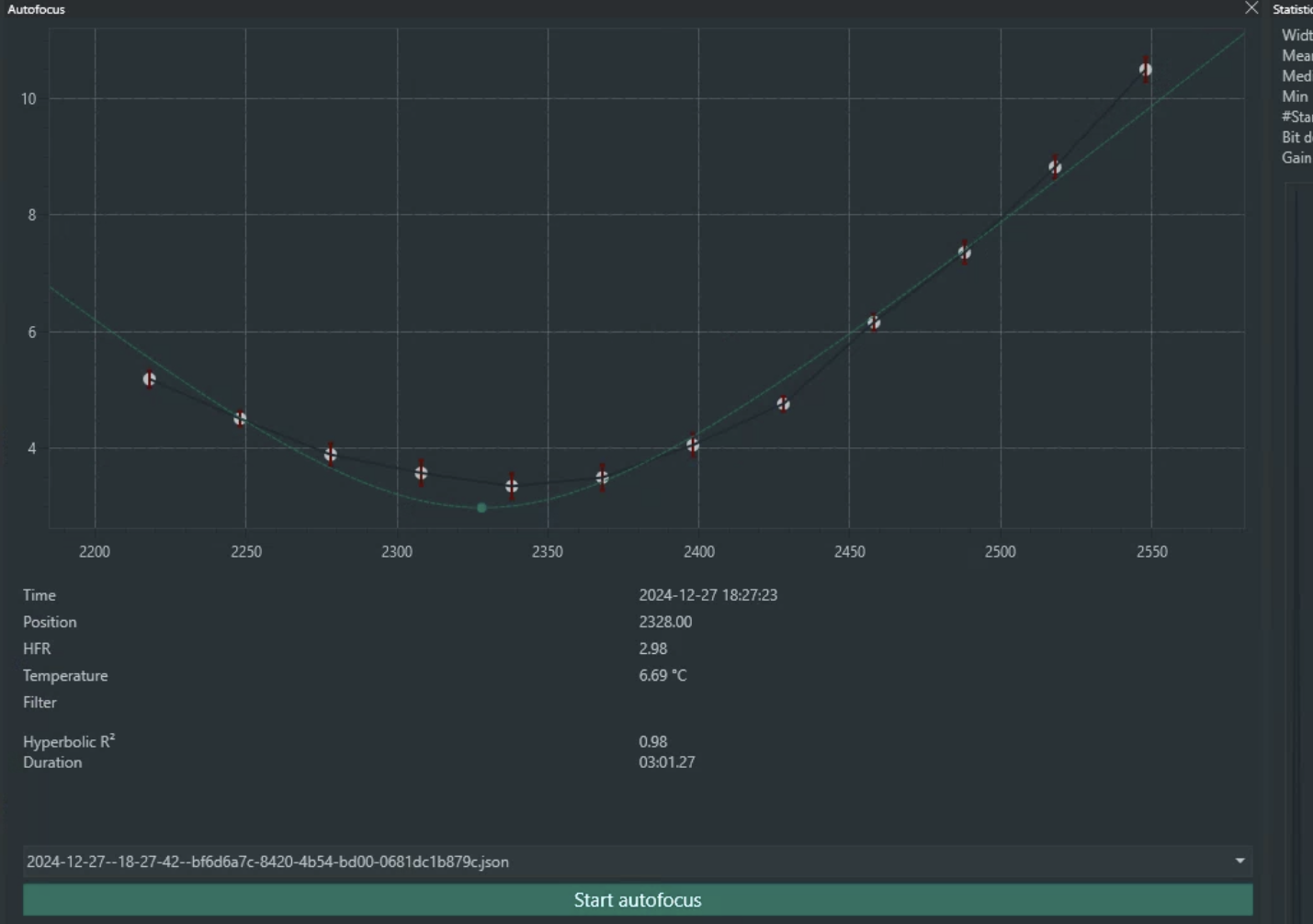Click the 4 y-axis tick label

(32, 448)
